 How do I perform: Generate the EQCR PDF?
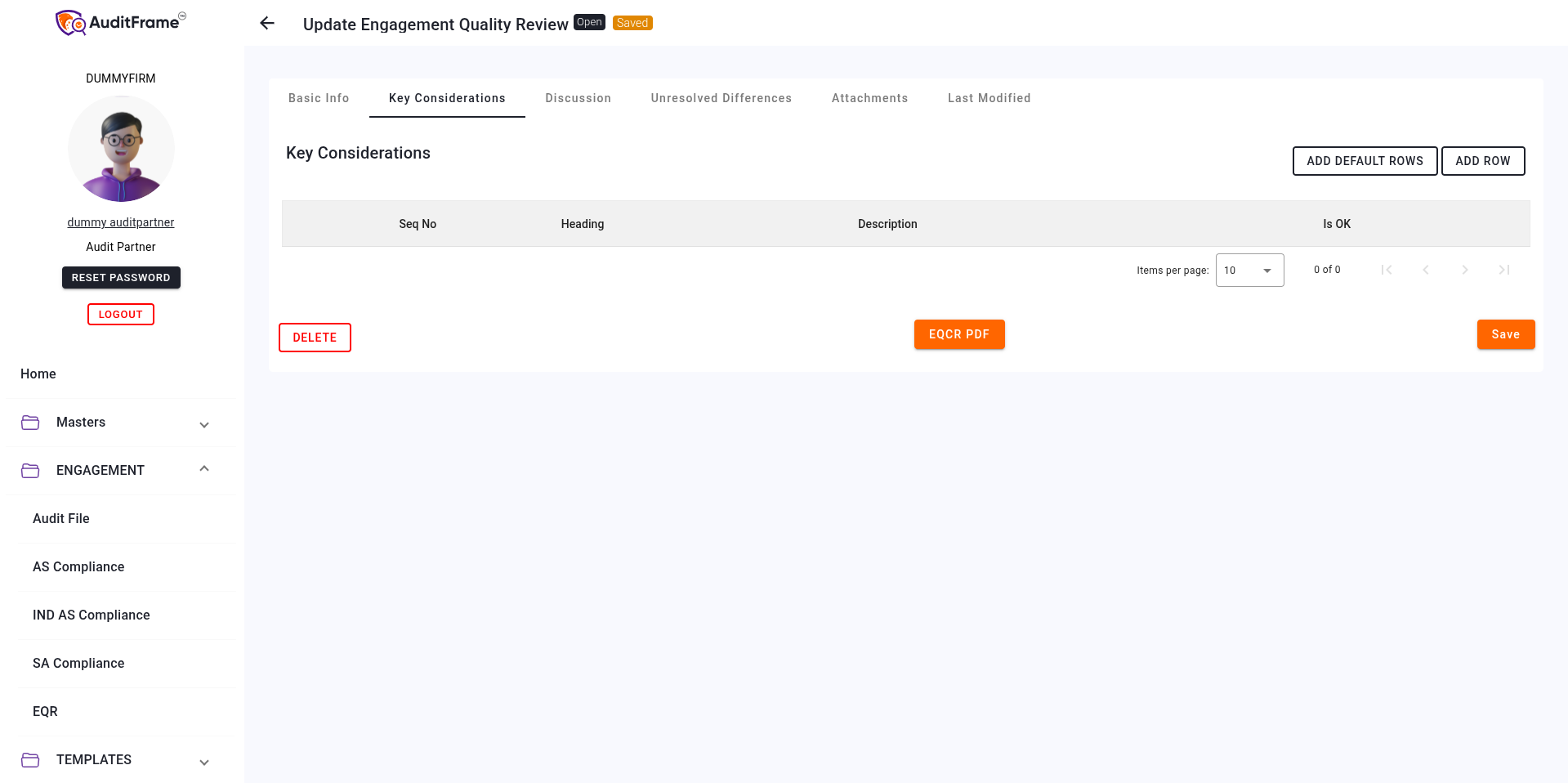point(958,334)
